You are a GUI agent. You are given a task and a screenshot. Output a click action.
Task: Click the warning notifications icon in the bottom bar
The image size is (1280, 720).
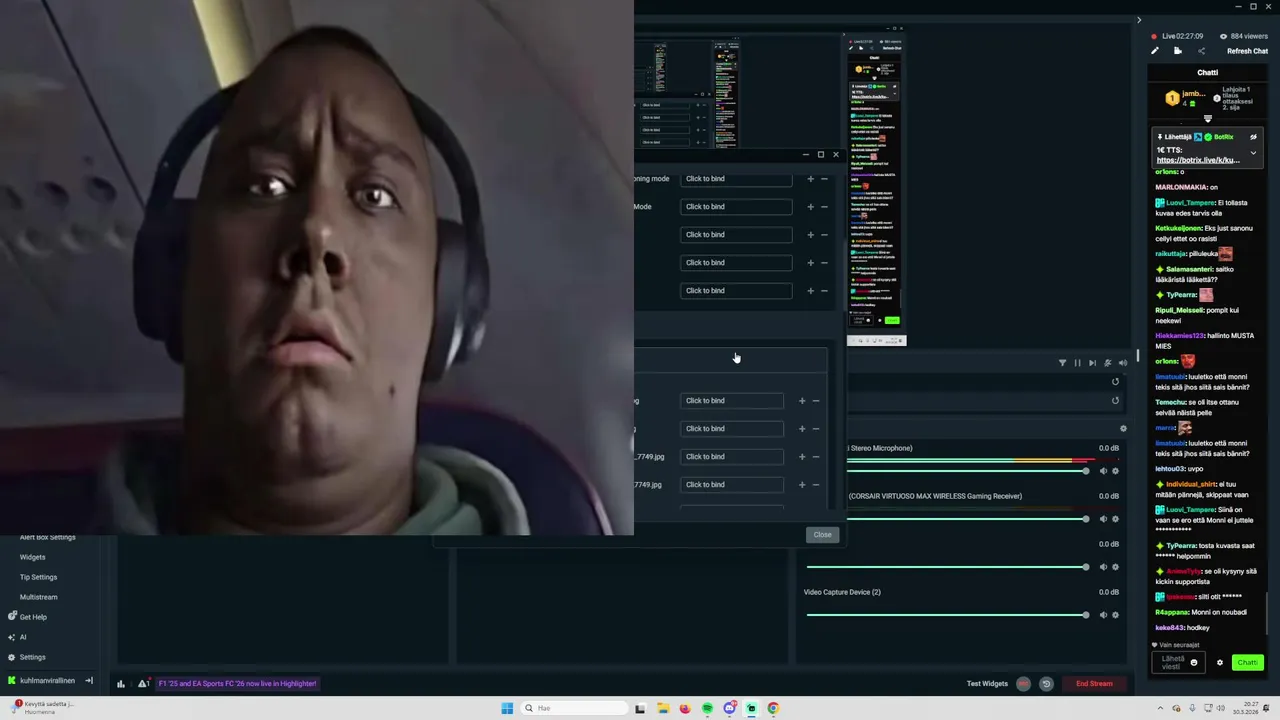click(144, 684)
